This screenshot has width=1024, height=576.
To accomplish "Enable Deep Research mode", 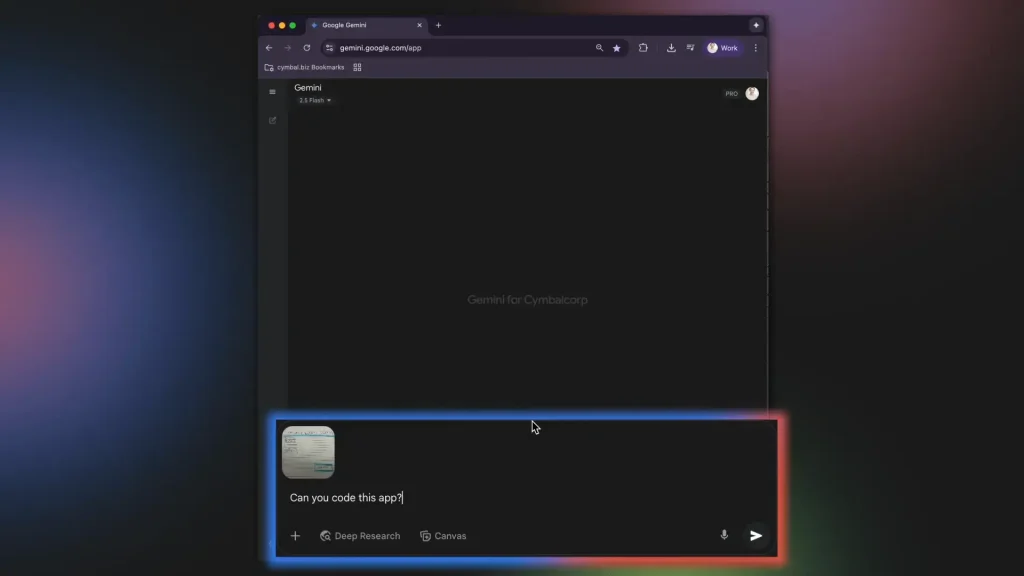I will coord(360,535).
